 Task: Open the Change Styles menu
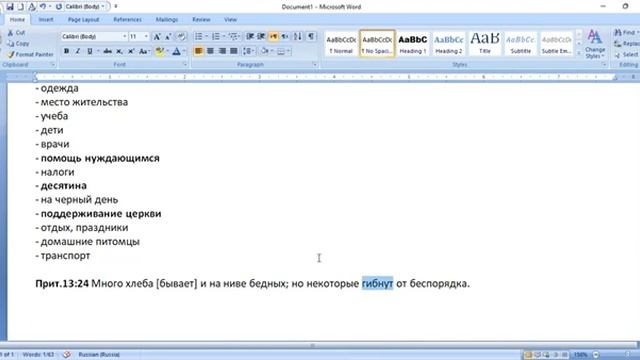click(x=595, y=44)
